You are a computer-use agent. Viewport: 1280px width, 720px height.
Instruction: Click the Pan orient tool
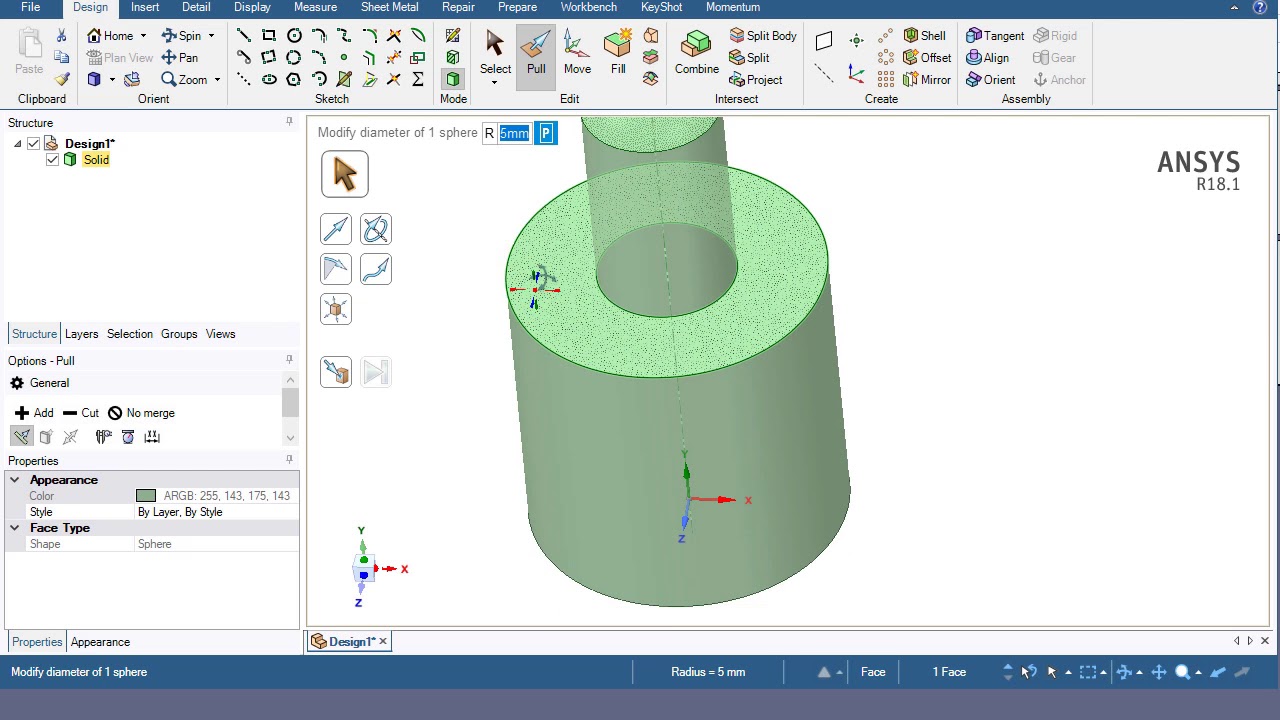[x=180, y=58]
